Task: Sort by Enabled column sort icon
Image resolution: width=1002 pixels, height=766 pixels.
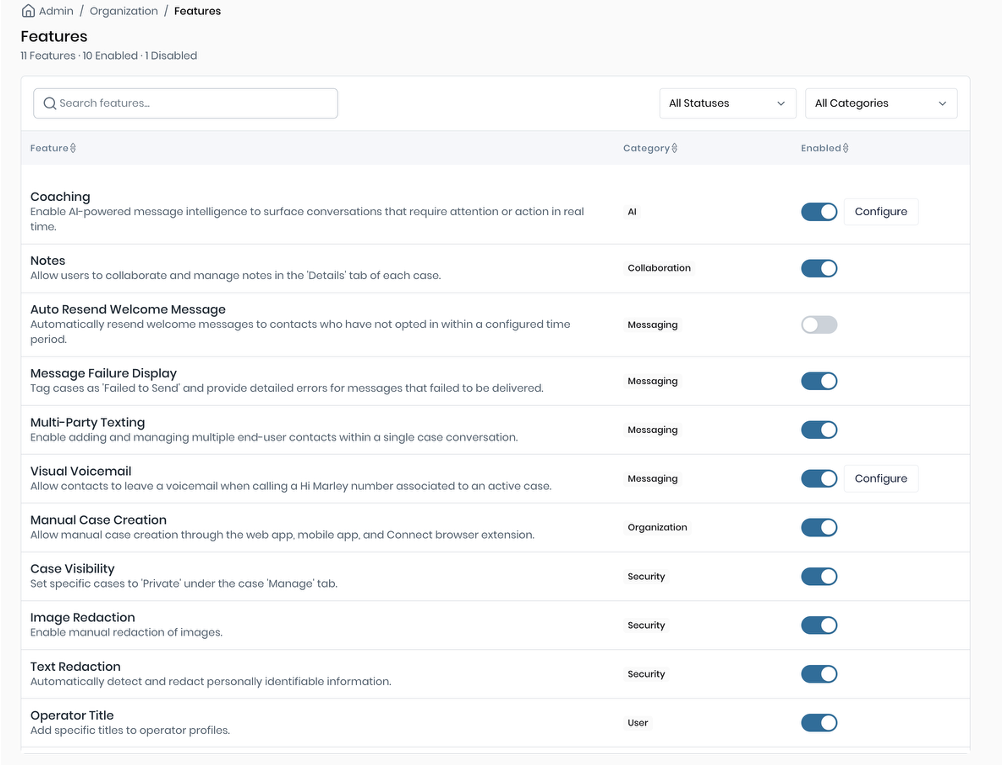Action: (845, 148)
